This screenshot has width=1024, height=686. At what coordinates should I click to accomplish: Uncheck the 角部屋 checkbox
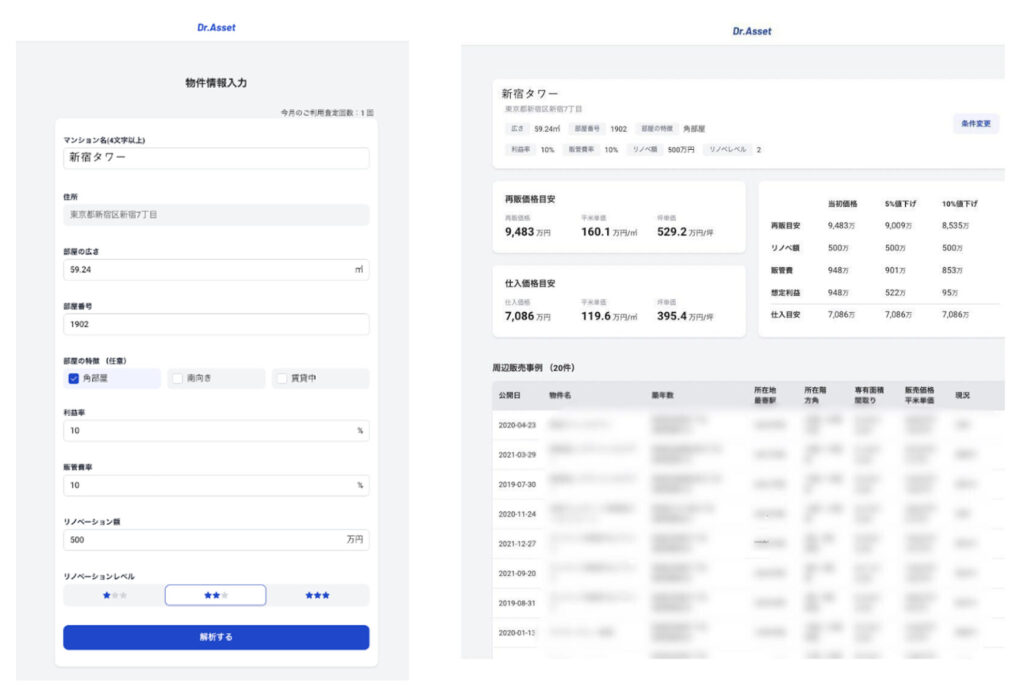click(74, 378)
